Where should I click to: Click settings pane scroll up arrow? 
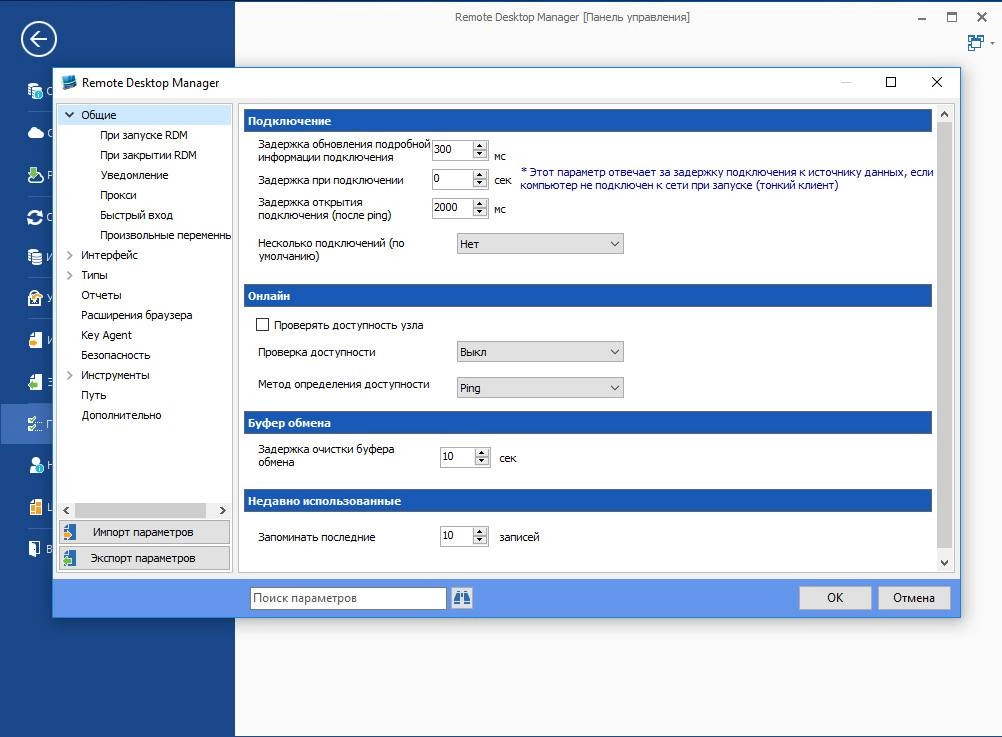[944, 114]
